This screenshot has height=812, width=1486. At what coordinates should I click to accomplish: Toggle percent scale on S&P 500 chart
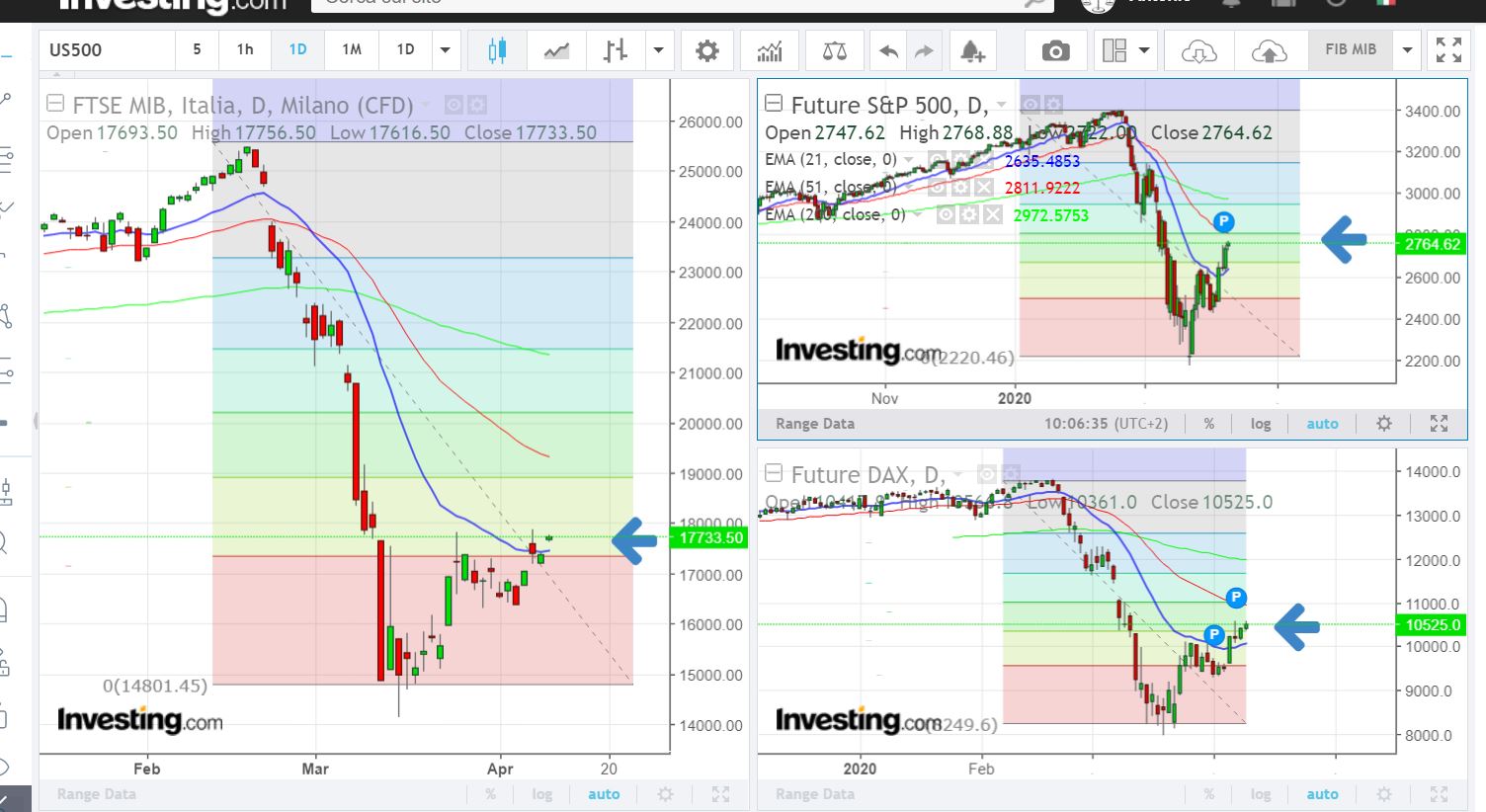tap(1209, 424)
